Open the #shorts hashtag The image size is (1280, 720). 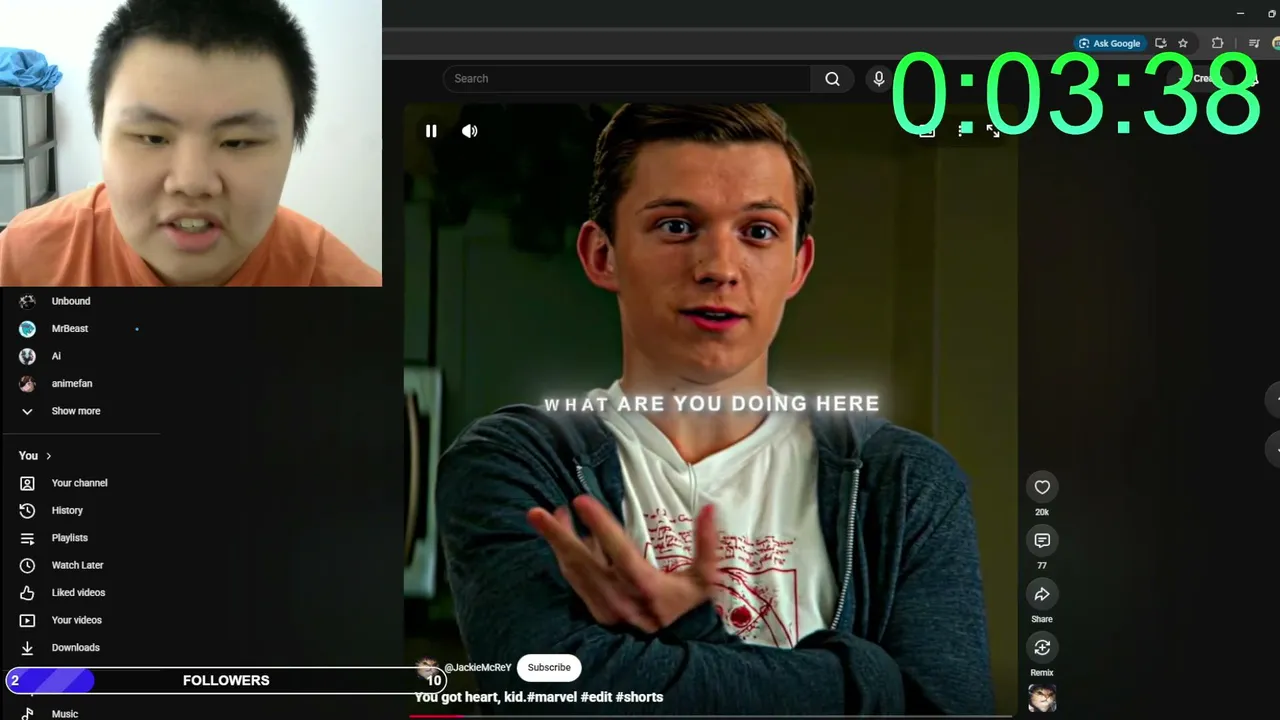[640, 697]
